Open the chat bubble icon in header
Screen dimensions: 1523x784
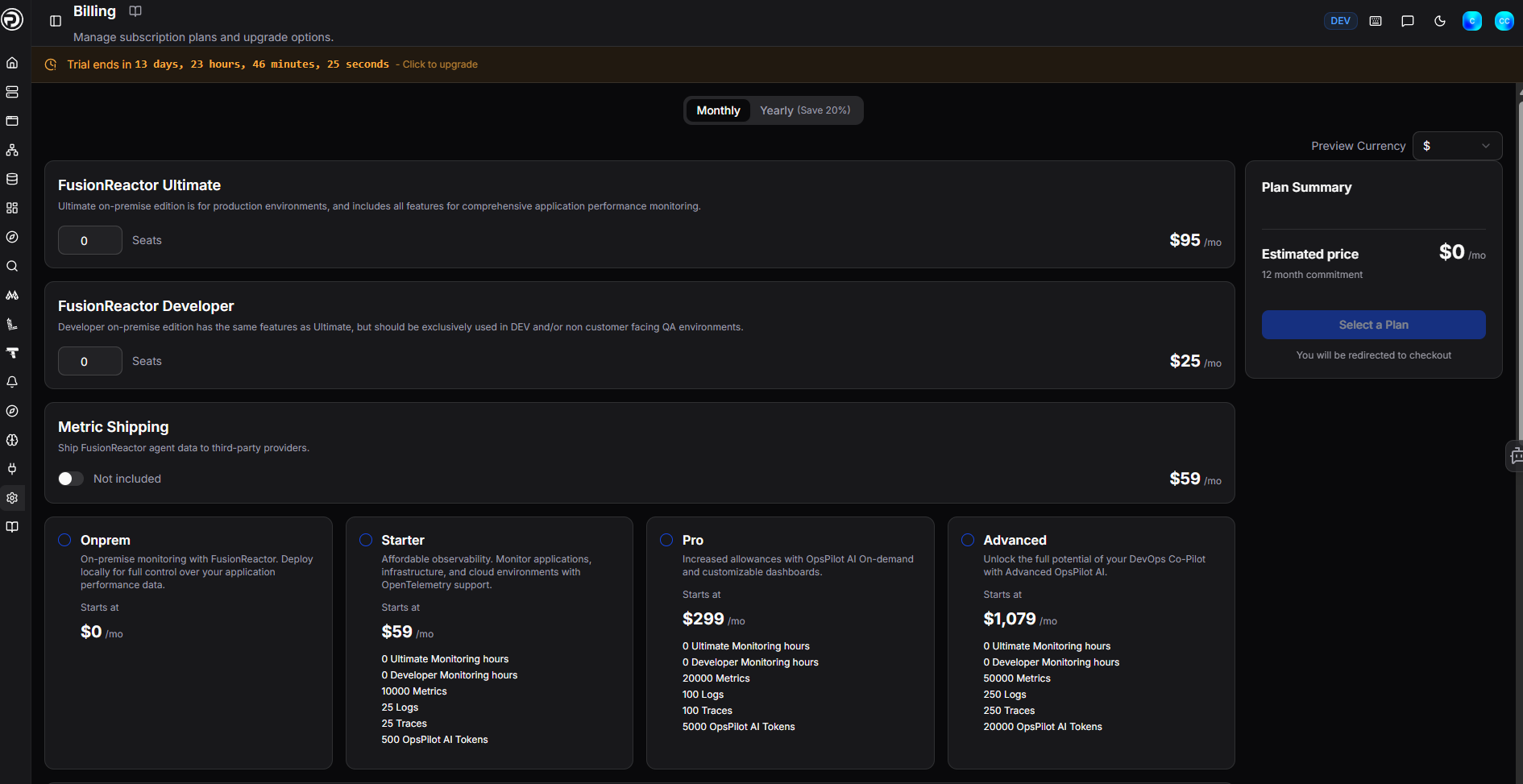coord(1408,21)
